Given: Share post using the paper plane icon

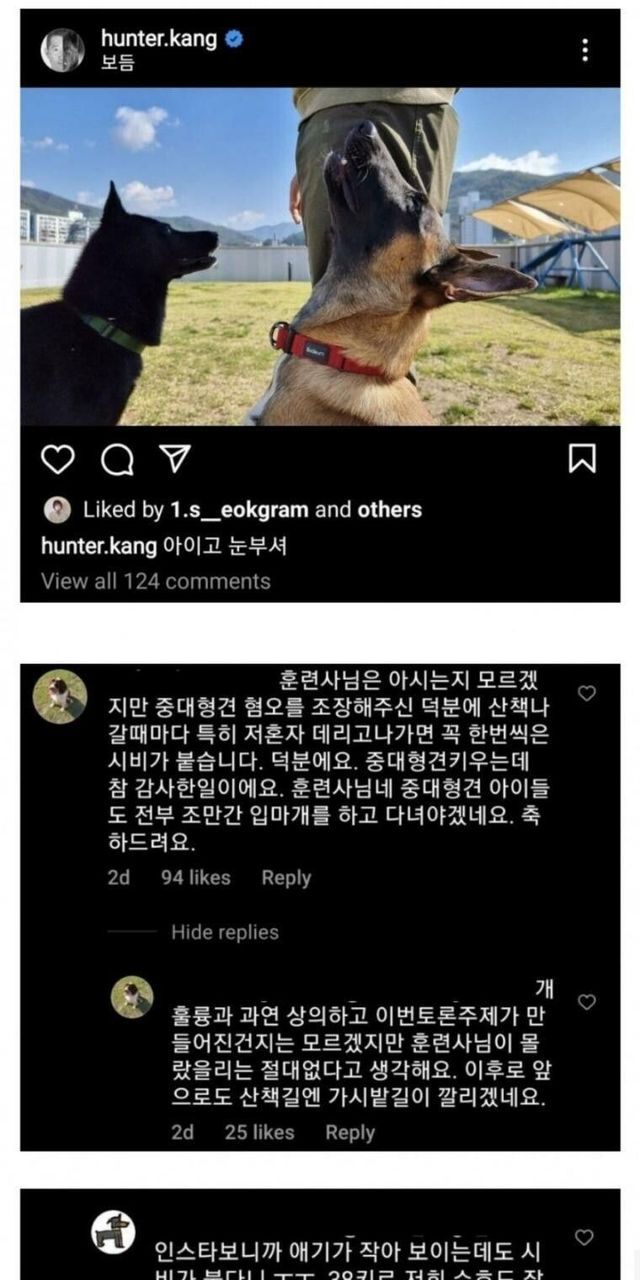Looking at the screenshot, I should (x=175, y=458).
